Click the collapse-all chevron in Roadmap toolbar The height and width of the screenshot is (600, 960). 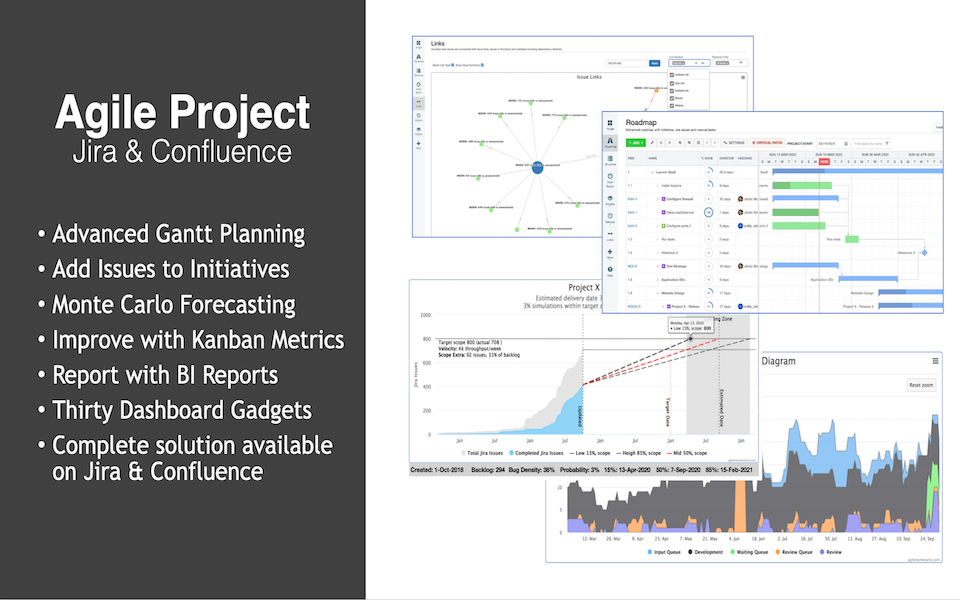[x=669, y=143]
